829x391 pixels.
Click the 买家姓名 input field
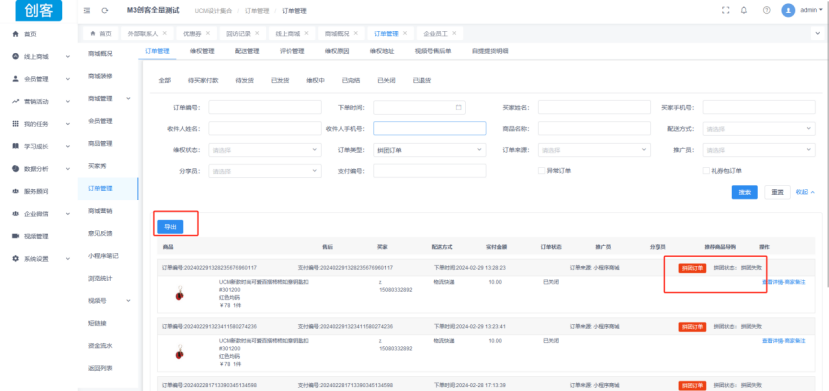(x=594, y=107)
